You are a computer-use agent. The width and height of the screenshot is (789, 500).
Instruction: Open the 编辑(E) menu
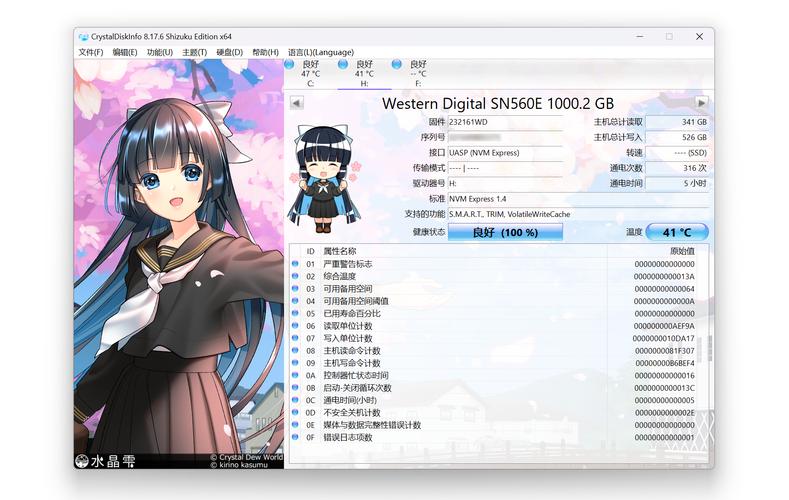[x=125, y=52]
